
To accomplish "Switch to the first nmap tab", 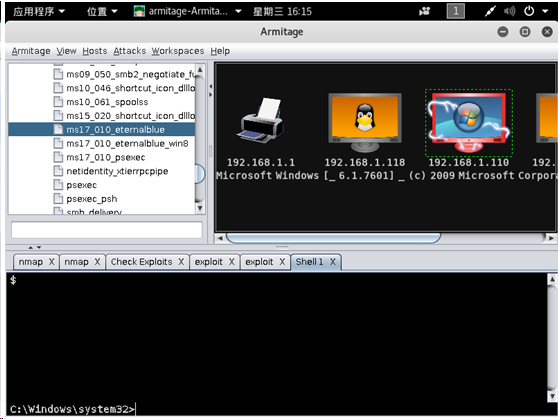I will (x=31, y=262).
